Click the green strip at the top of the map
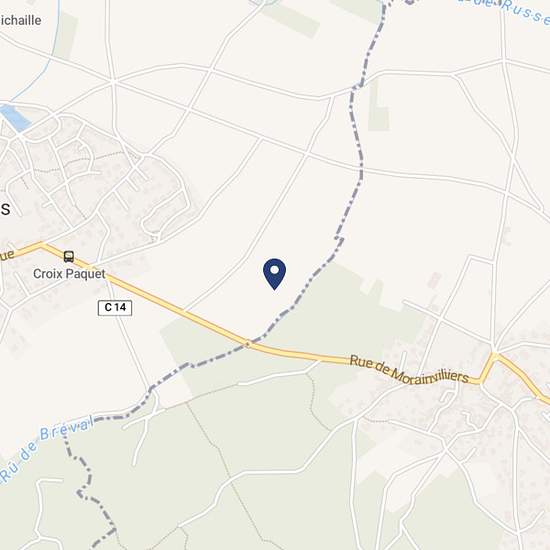Screen dimensions: 550x550 [x=291, y=18]
